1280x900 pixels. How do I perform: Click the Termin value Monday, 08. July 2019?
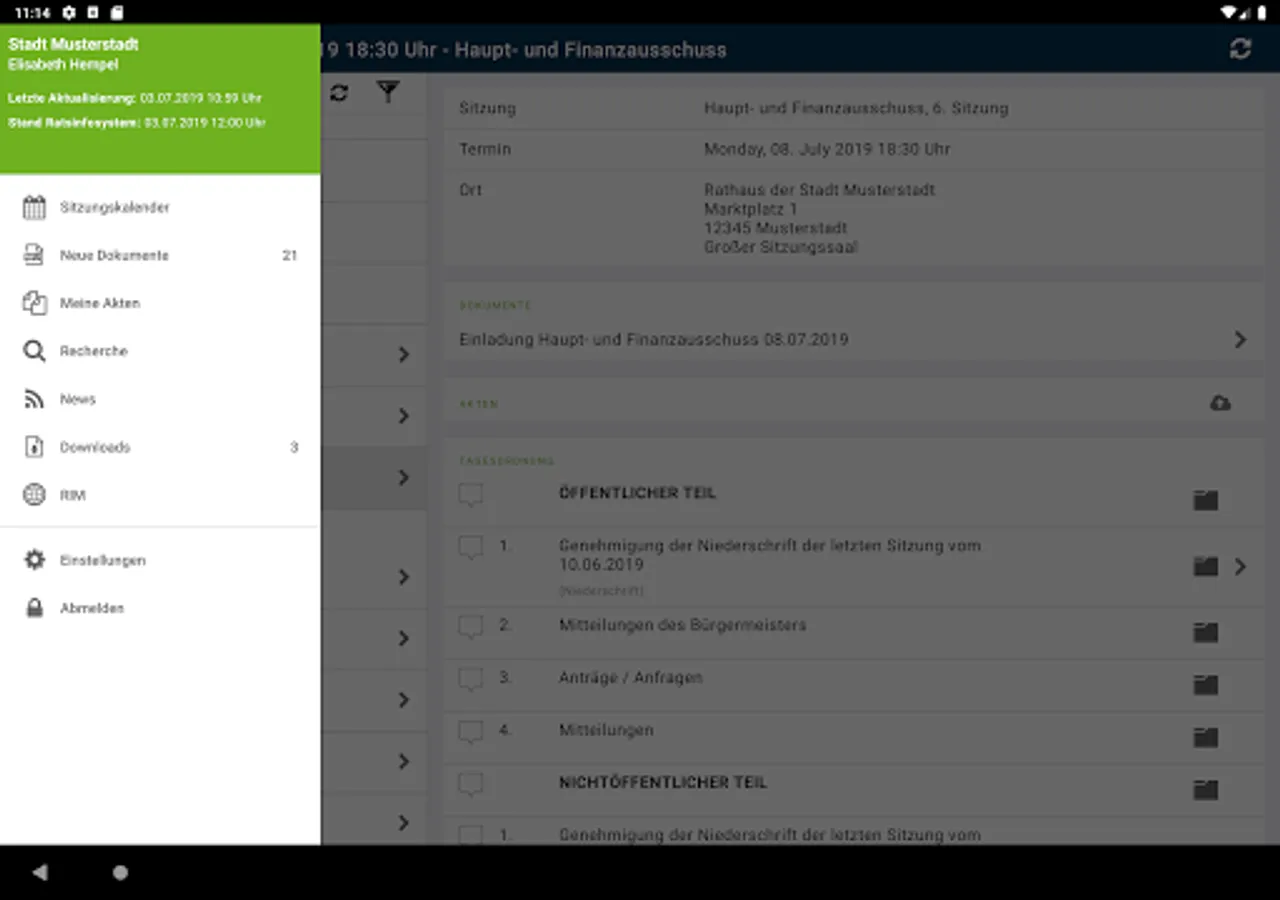point(827,149)
